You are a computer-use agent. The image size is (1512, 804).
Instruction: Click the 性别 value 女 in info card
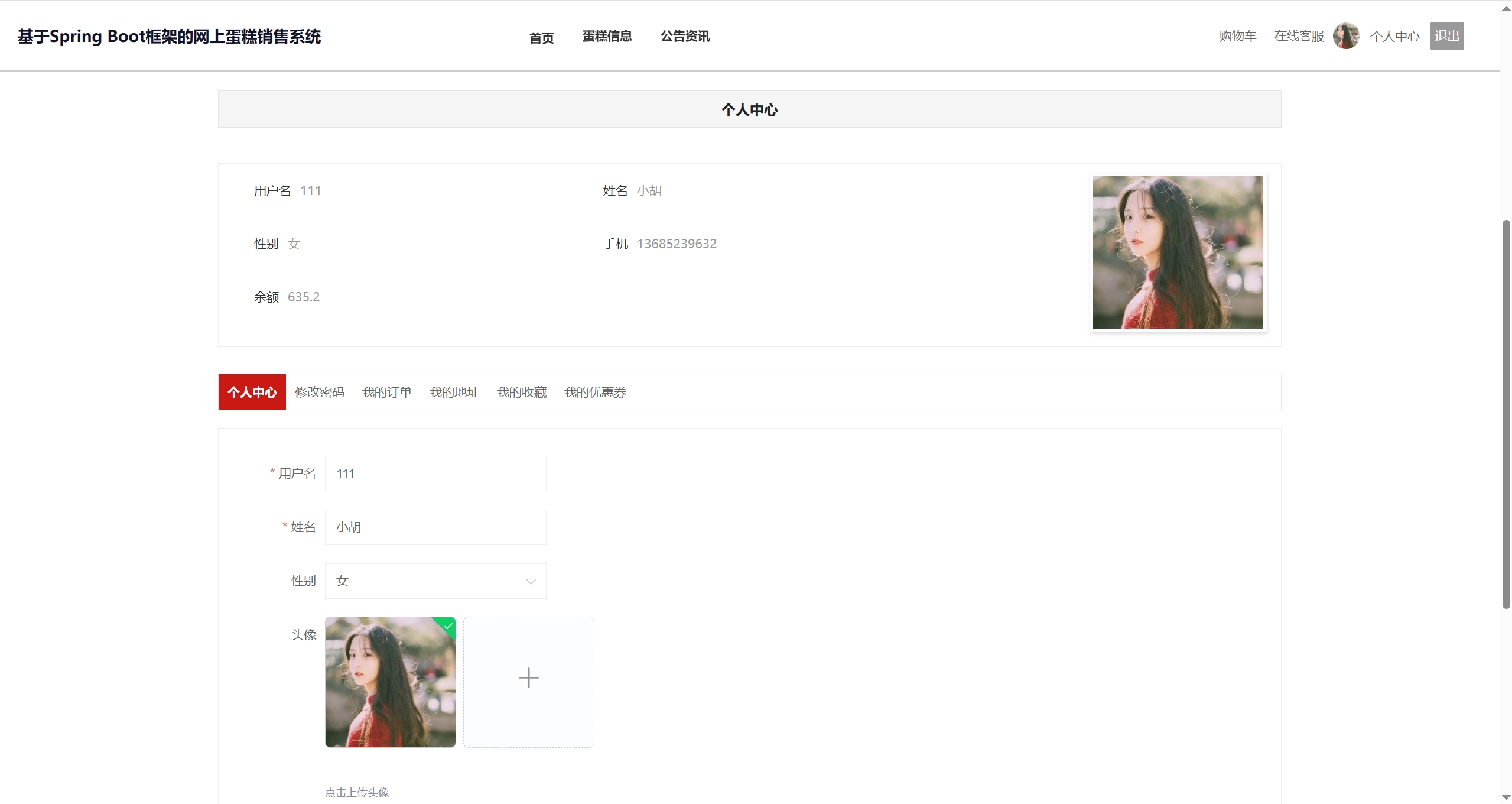click(294, 244)
